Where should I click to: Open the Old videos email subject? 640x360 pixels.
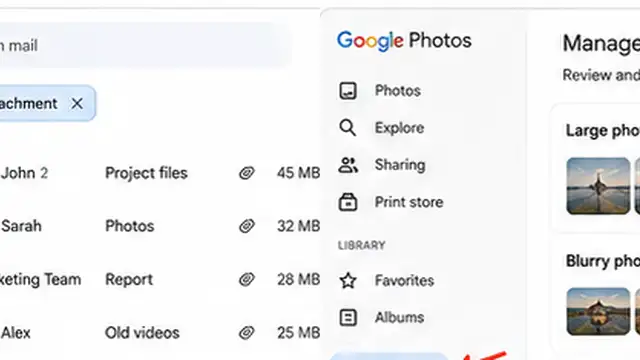142,333
